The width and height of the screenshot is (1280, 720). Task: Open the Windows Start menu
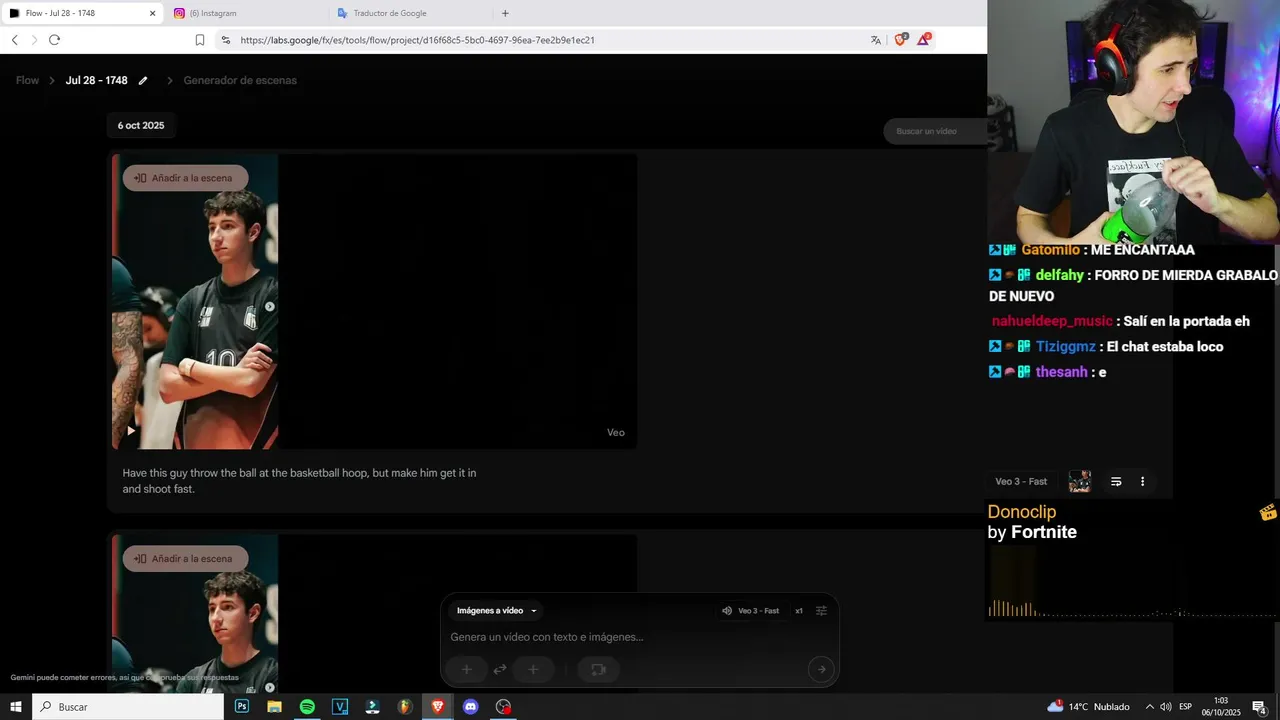click(x=16, y=707)
